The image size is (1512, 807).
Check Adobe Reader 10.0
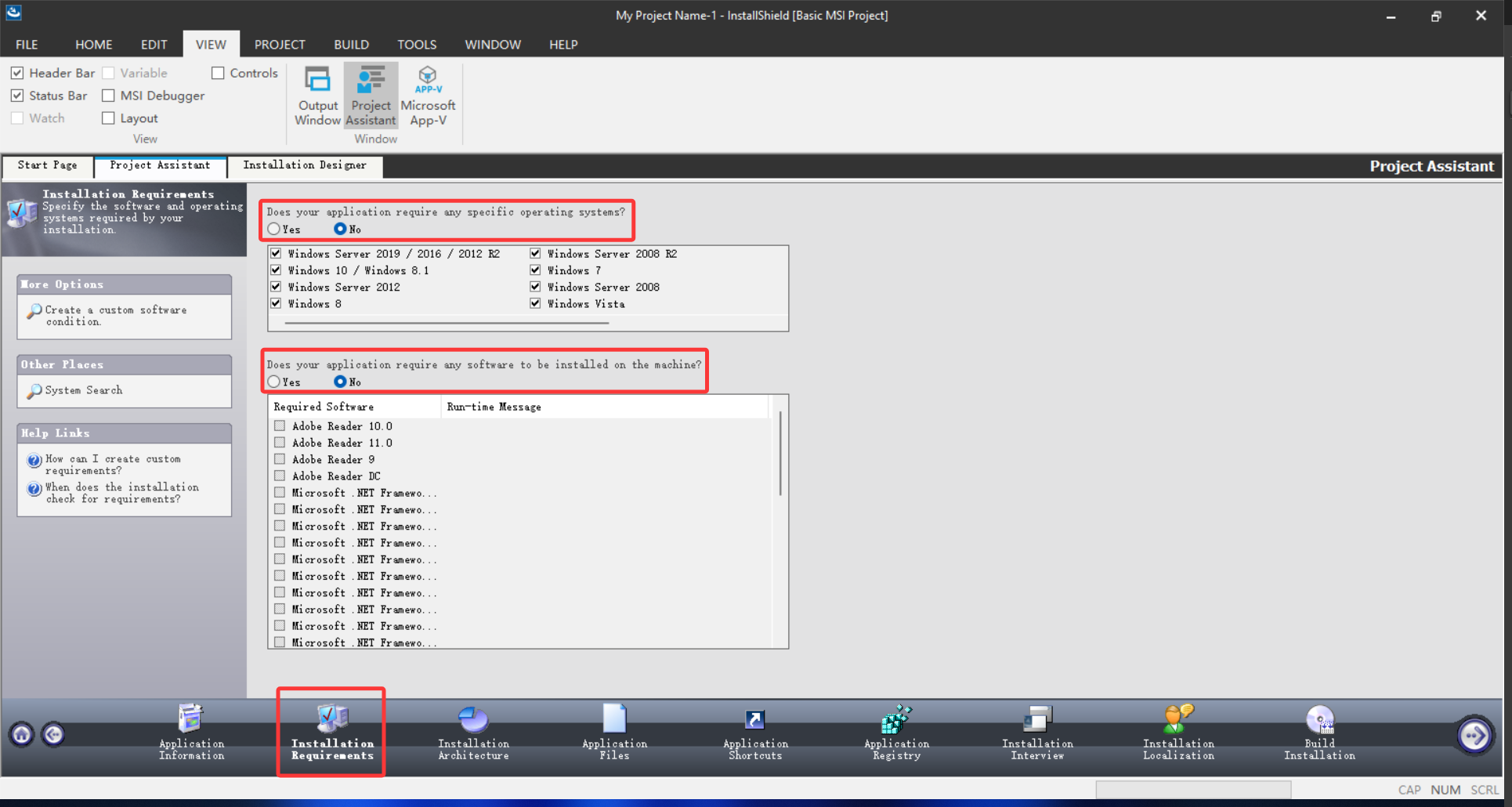point(280,425)
